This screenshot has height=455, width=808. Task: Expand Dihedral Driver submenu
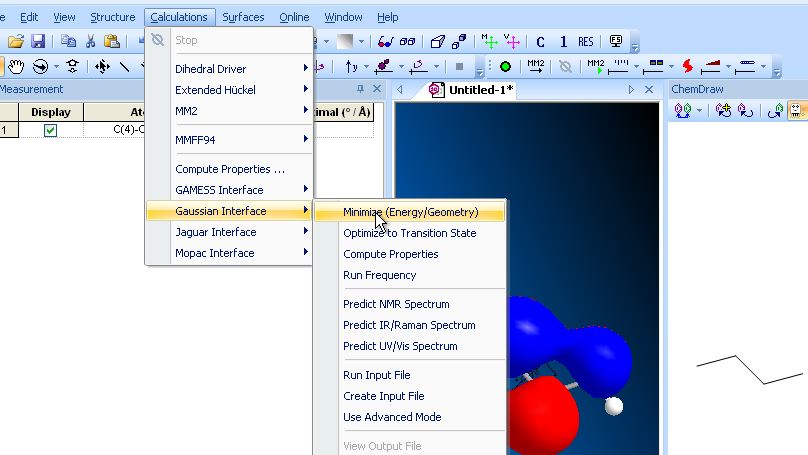click(x=228, y=69)
